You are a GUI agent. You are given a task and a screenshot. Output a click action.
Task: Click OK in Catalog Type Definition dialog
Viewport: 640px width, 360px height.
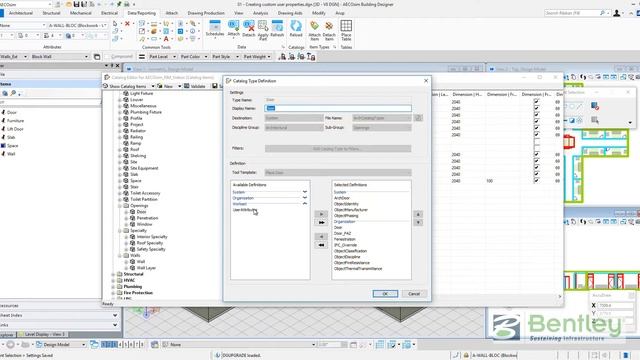click(x=385, y=293)
